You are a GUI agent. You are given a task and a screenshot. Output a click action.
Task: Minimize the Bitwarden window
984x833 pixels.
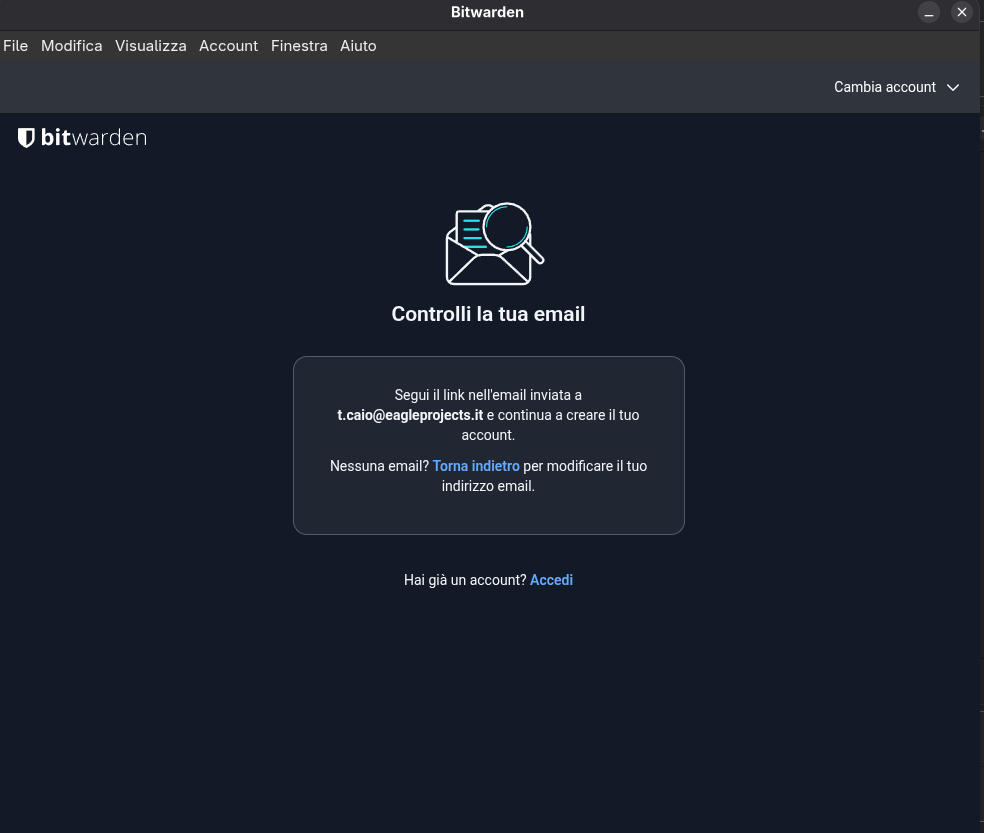point(929,13)
